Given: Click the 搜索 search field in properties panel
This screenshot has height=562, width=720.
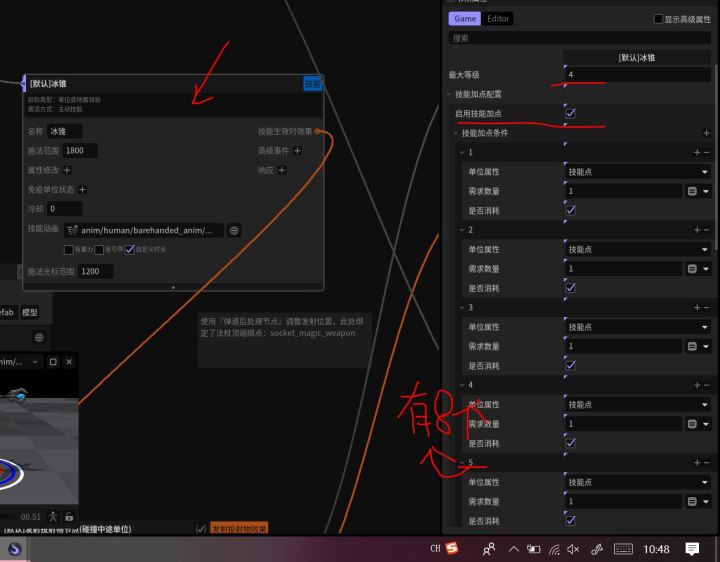Looking at the screenshot, I should (579, 38).
